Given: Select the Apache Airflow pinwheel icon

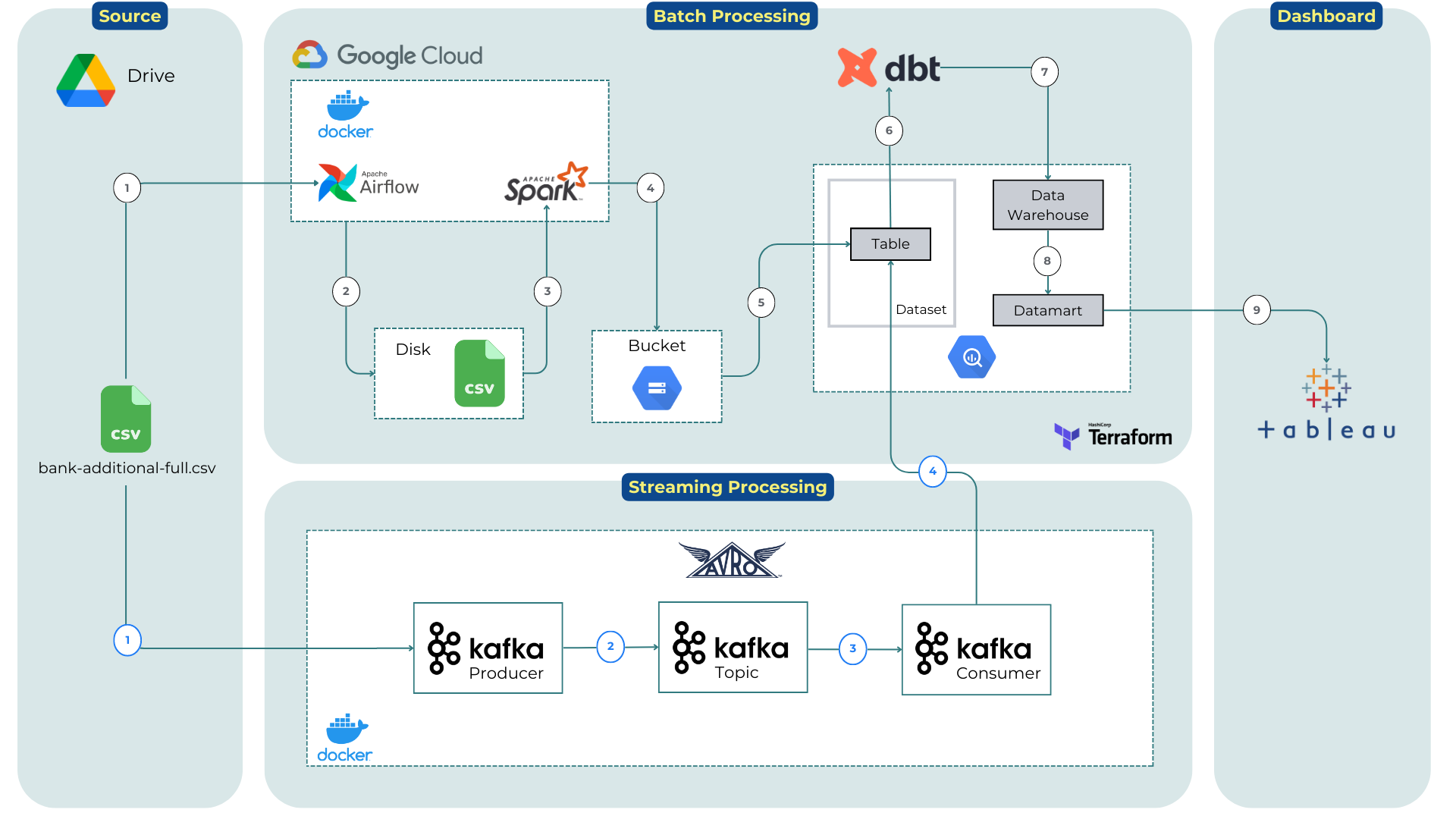Looking at the screenshot, I should coord(336,182).
